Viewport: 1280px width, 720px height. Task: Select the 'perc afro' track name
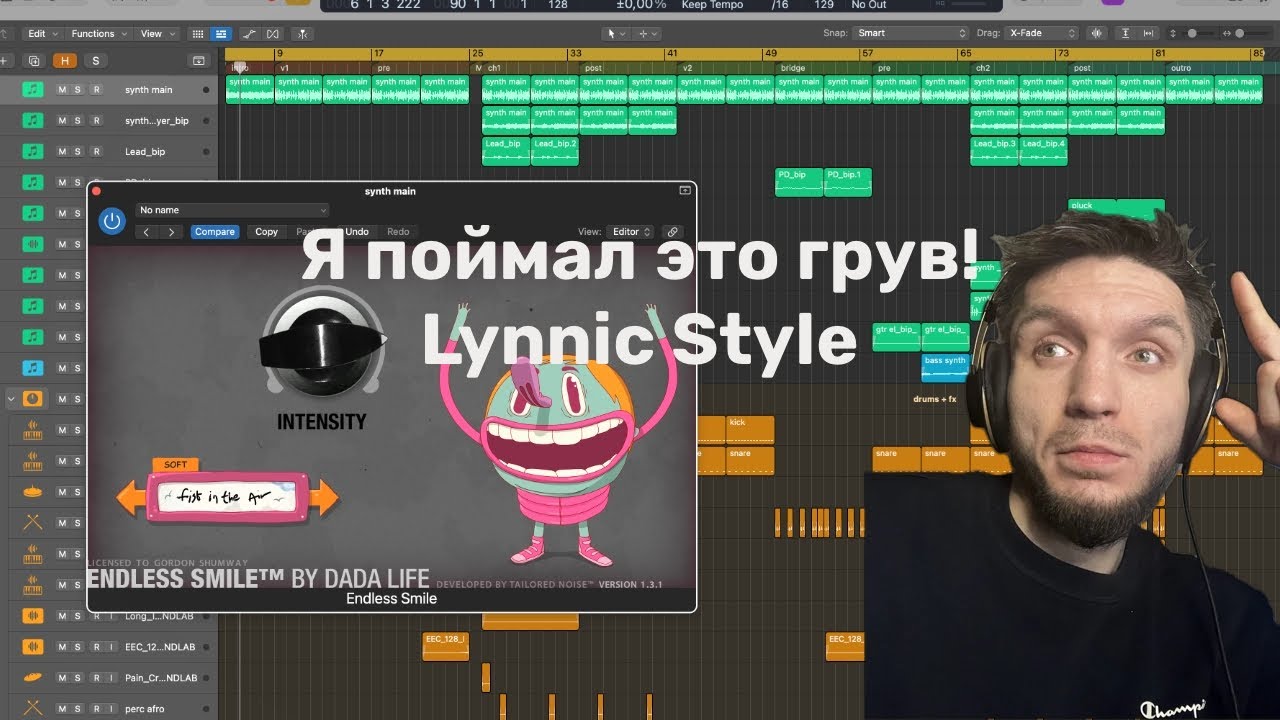point(145,707)
